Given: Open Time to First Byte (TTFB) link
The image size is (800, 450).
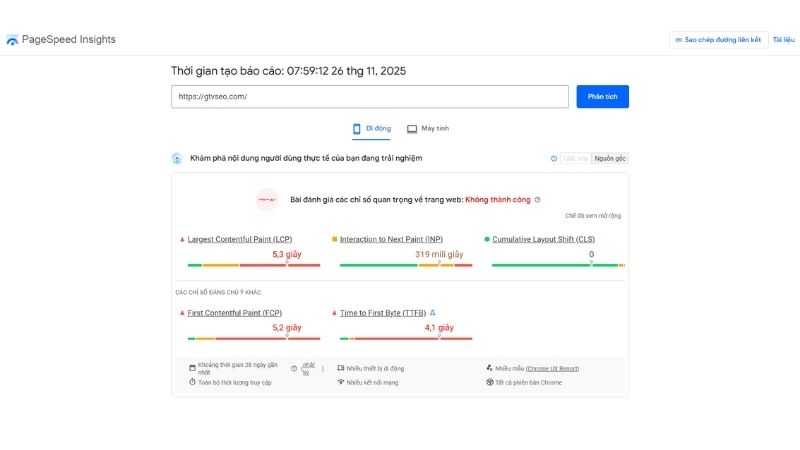Looking at the screenshot, I should coord(383,313).
